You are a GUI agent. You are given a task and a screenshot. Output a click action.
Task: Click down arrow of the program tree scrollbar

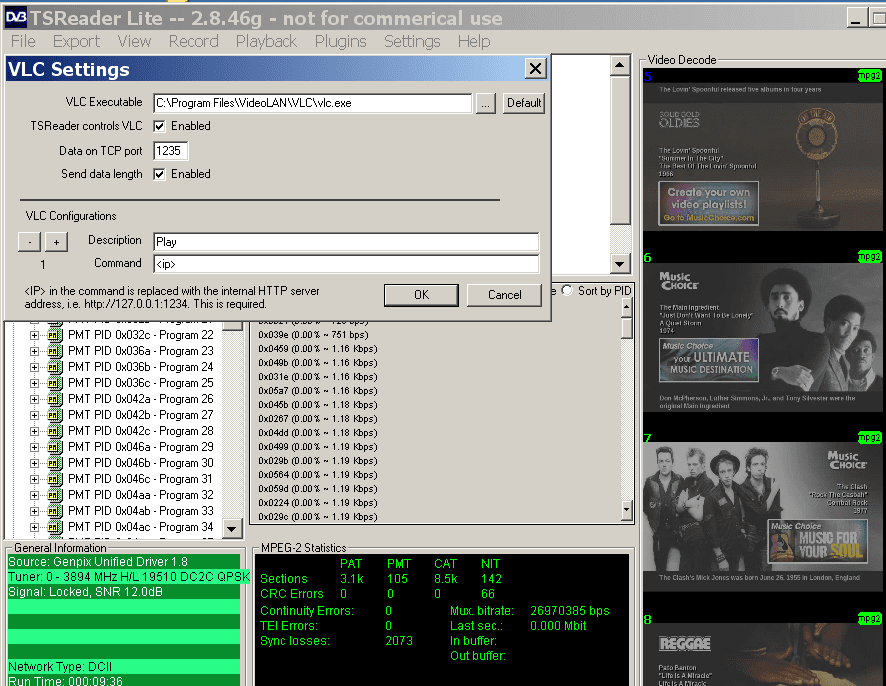232,529
